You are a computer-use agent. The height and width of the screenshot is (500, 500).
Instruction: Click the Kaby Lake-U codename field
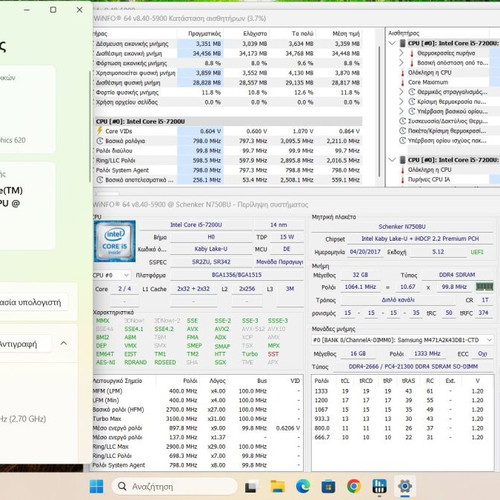pyautogui.click(x=211, y=249)
